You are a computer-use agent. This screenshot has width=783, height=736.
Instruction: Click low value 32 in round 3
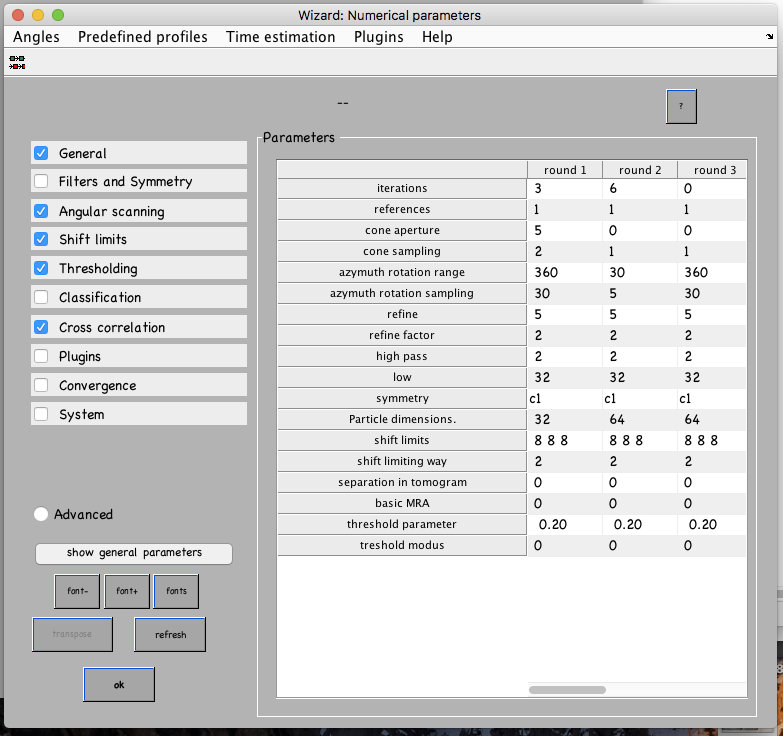tap(712, 377)
